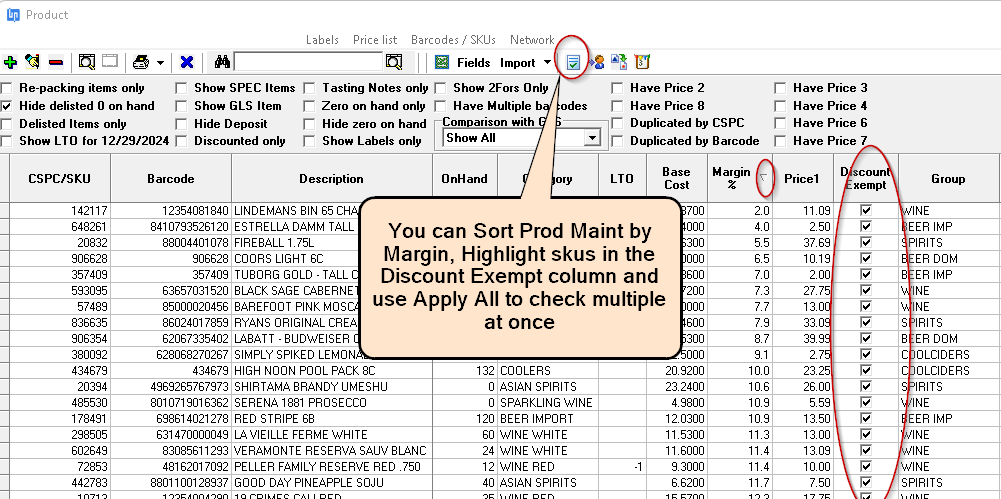This screenshot has height=499, width=1001.
Task: Check Duplicated by CSPC
Action: point(617,123)
